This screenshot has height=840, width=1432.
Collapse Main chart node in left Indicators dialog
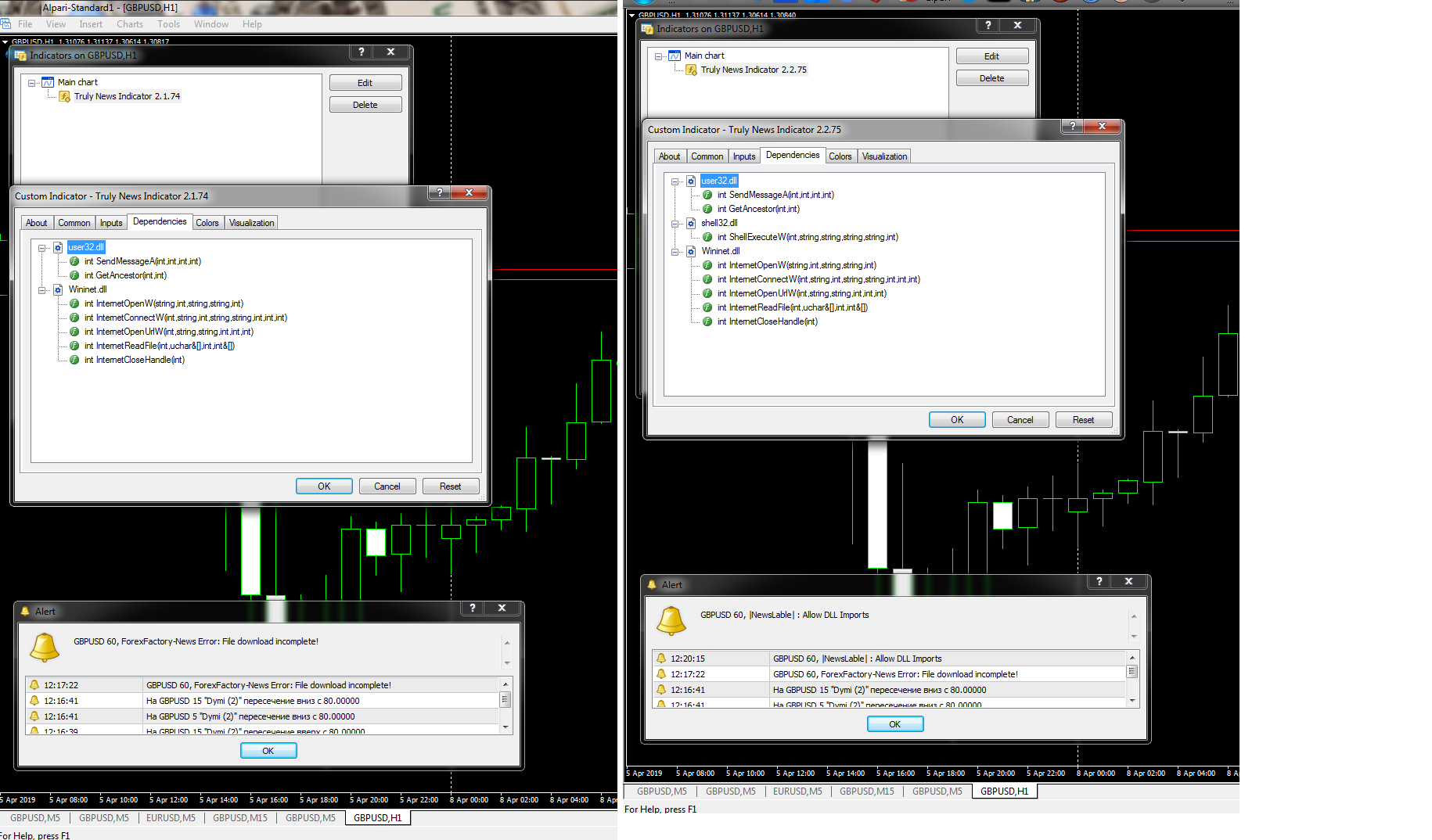(32, 83)
